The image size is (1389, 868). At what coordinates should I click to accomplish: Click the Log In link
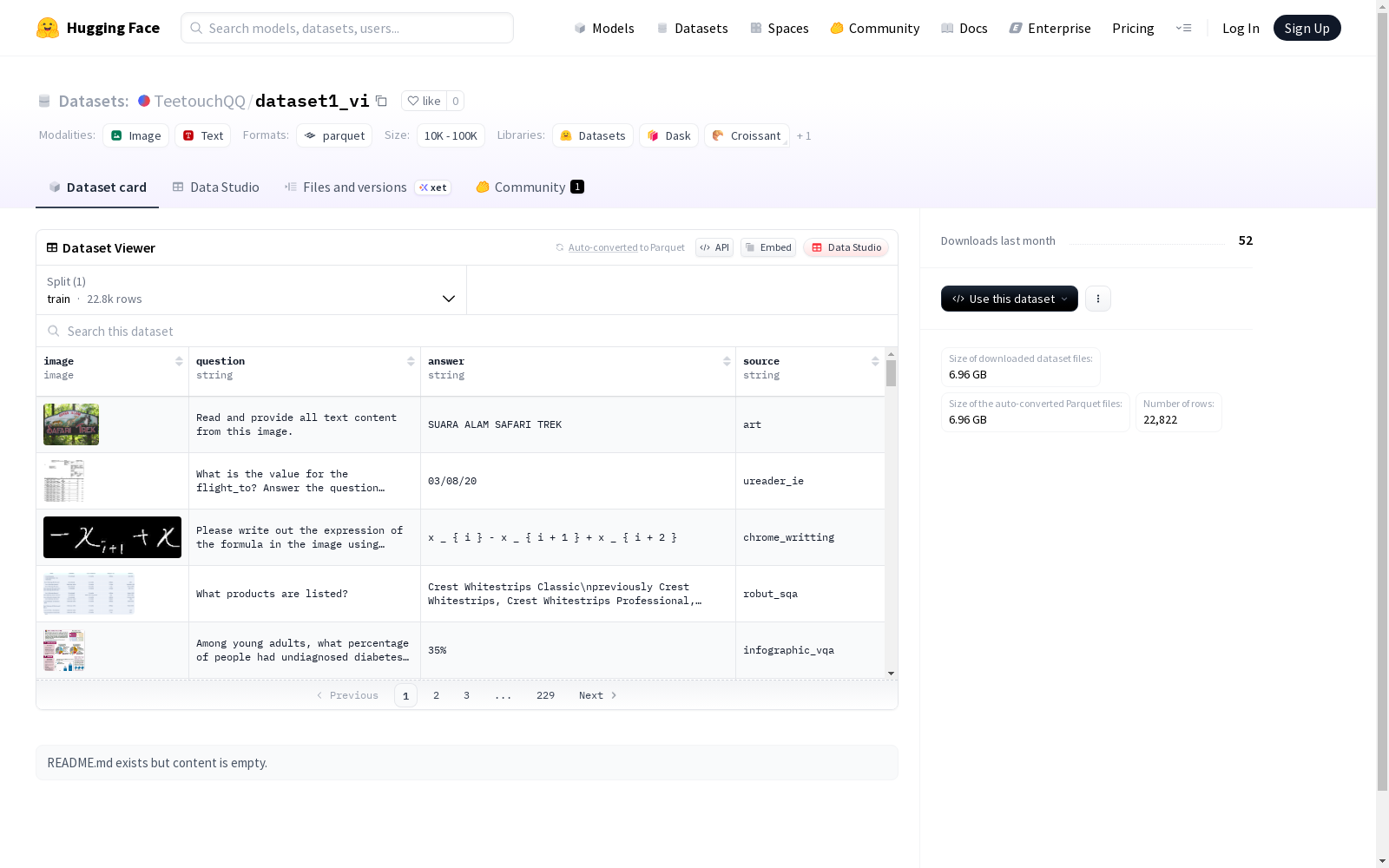pos(1241,28)
